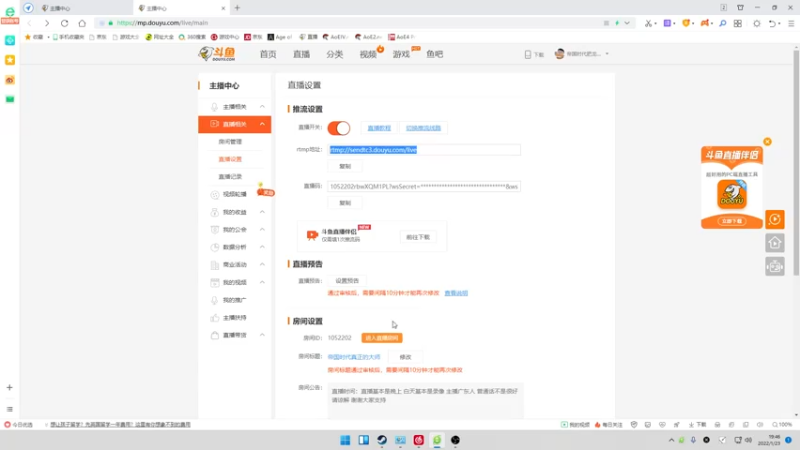This screenshot has height=450, width=800.
Task: Select 视频轮播 in the sidebar
Action: coord(235,194)
